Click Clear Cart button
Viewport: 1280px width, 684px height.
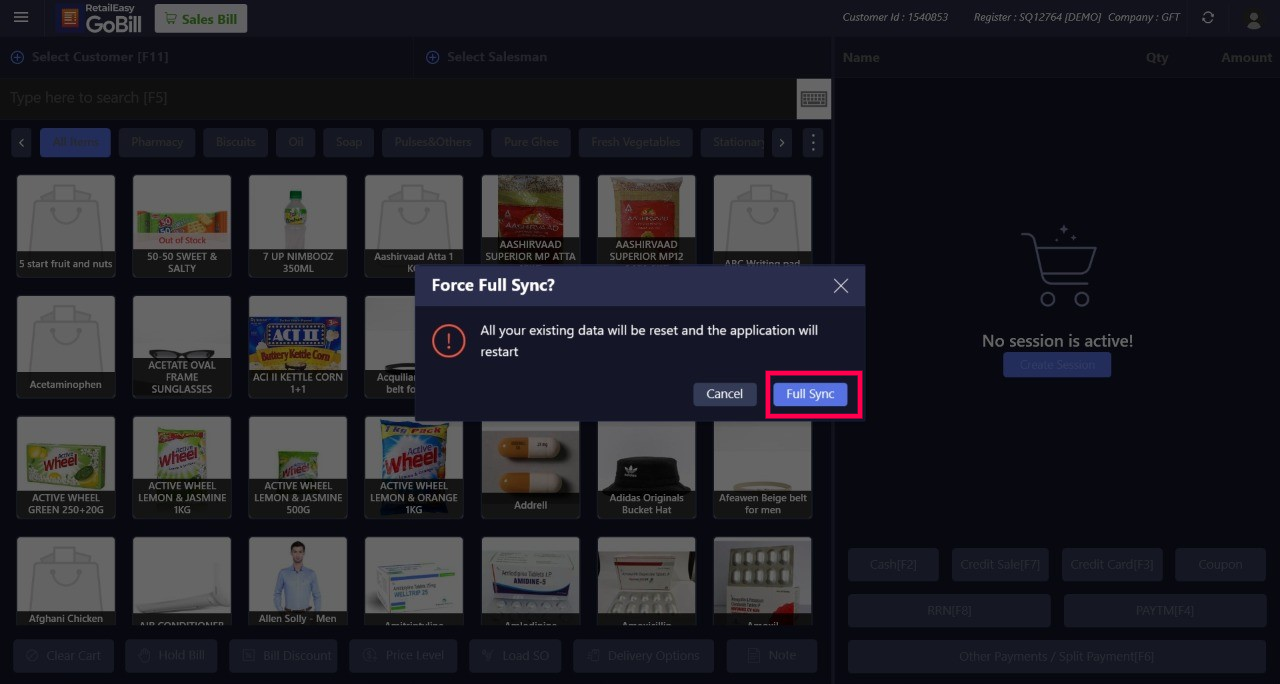[63, 656]
